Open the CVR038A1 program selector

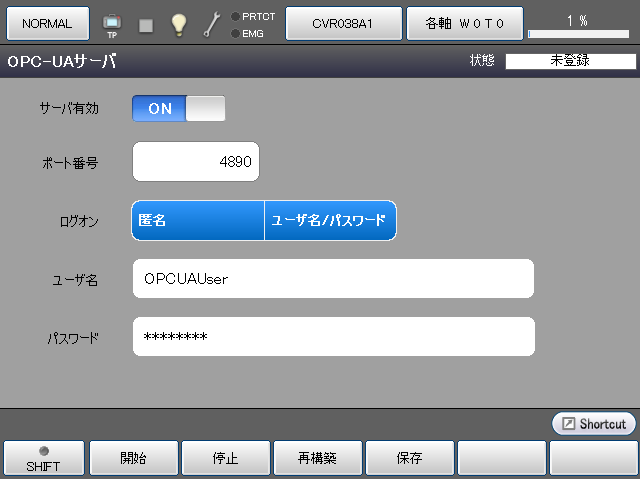(344, 22)
